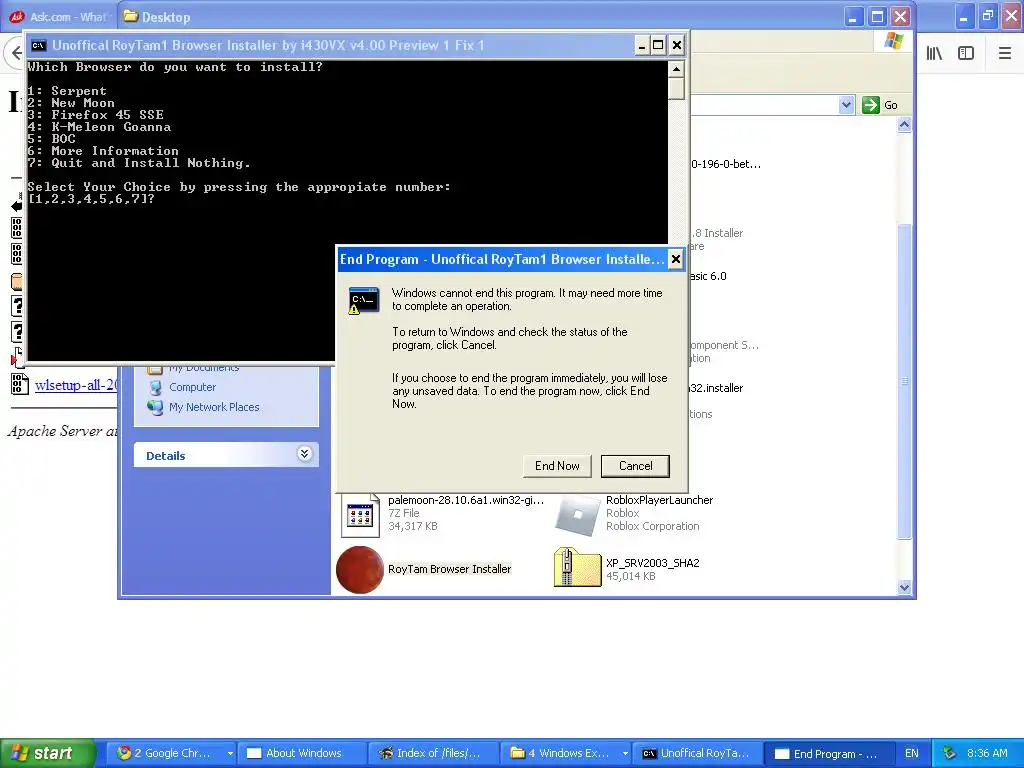Click the installer console window system icon

pos(39,45)
